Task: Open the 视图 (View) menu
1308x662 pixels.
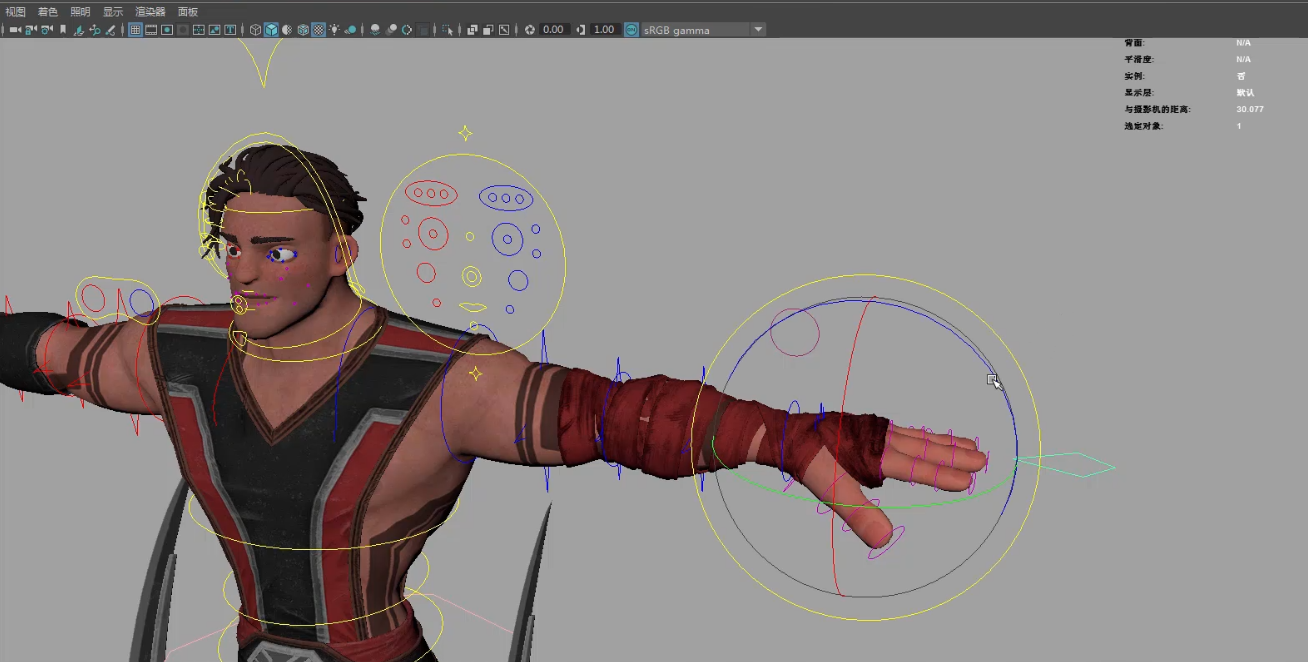Action: coord(16,12)
